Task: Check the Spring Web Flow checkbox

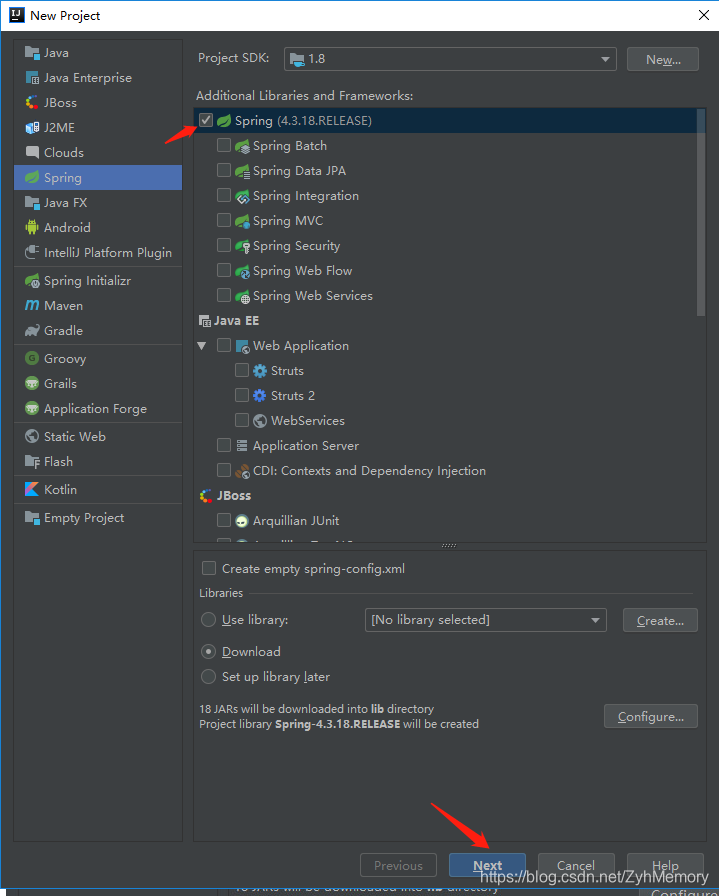Action: tap(224, 270)
